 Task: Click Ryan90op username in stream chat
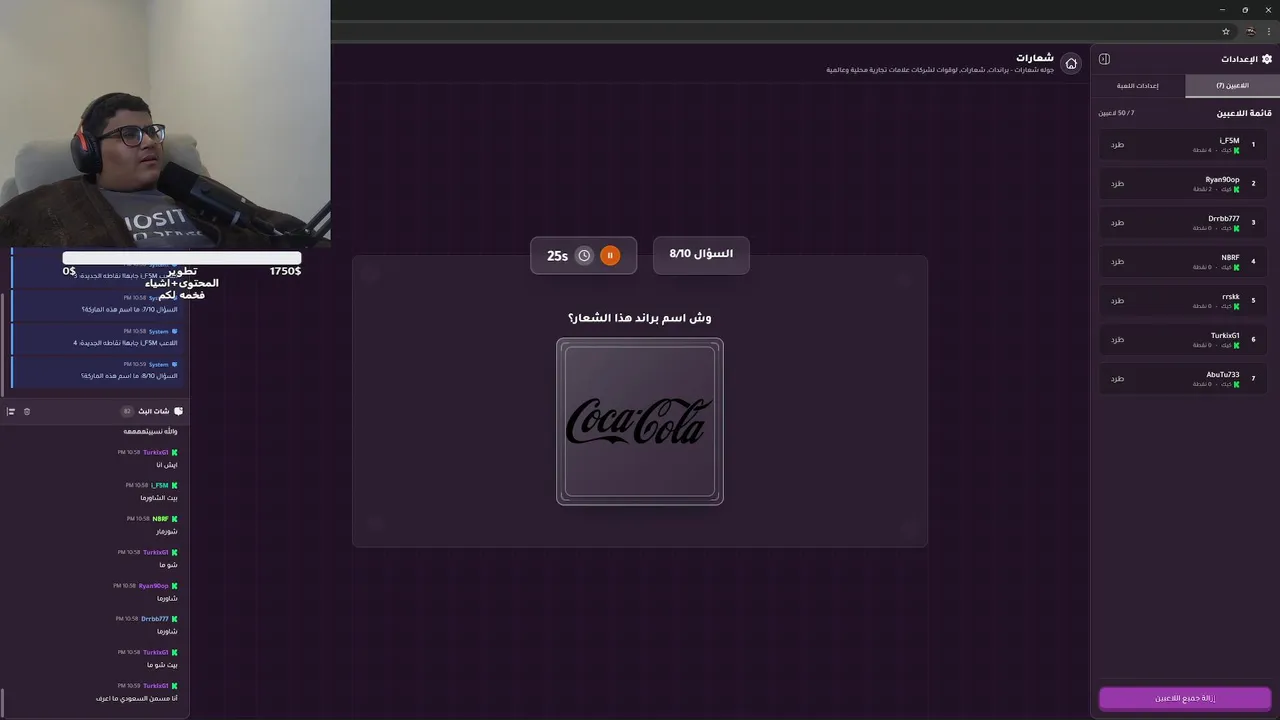tap(154, 586)
